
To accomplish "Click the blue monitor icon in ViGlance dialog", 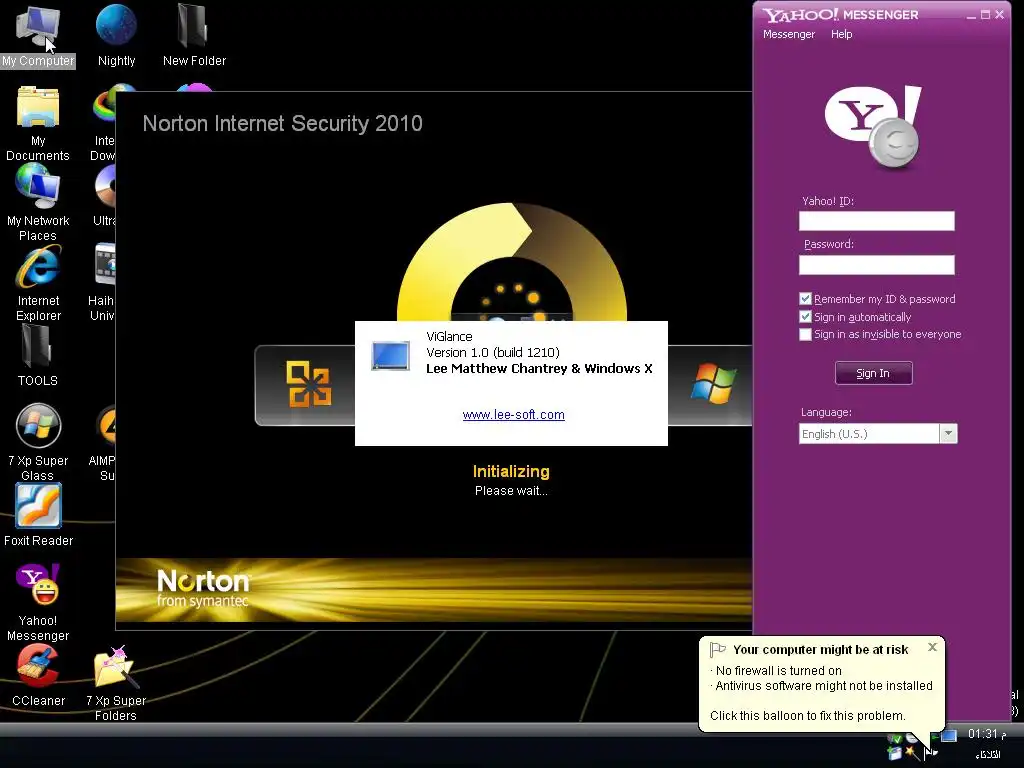I will pyautogui.click(x=391, y=356).
